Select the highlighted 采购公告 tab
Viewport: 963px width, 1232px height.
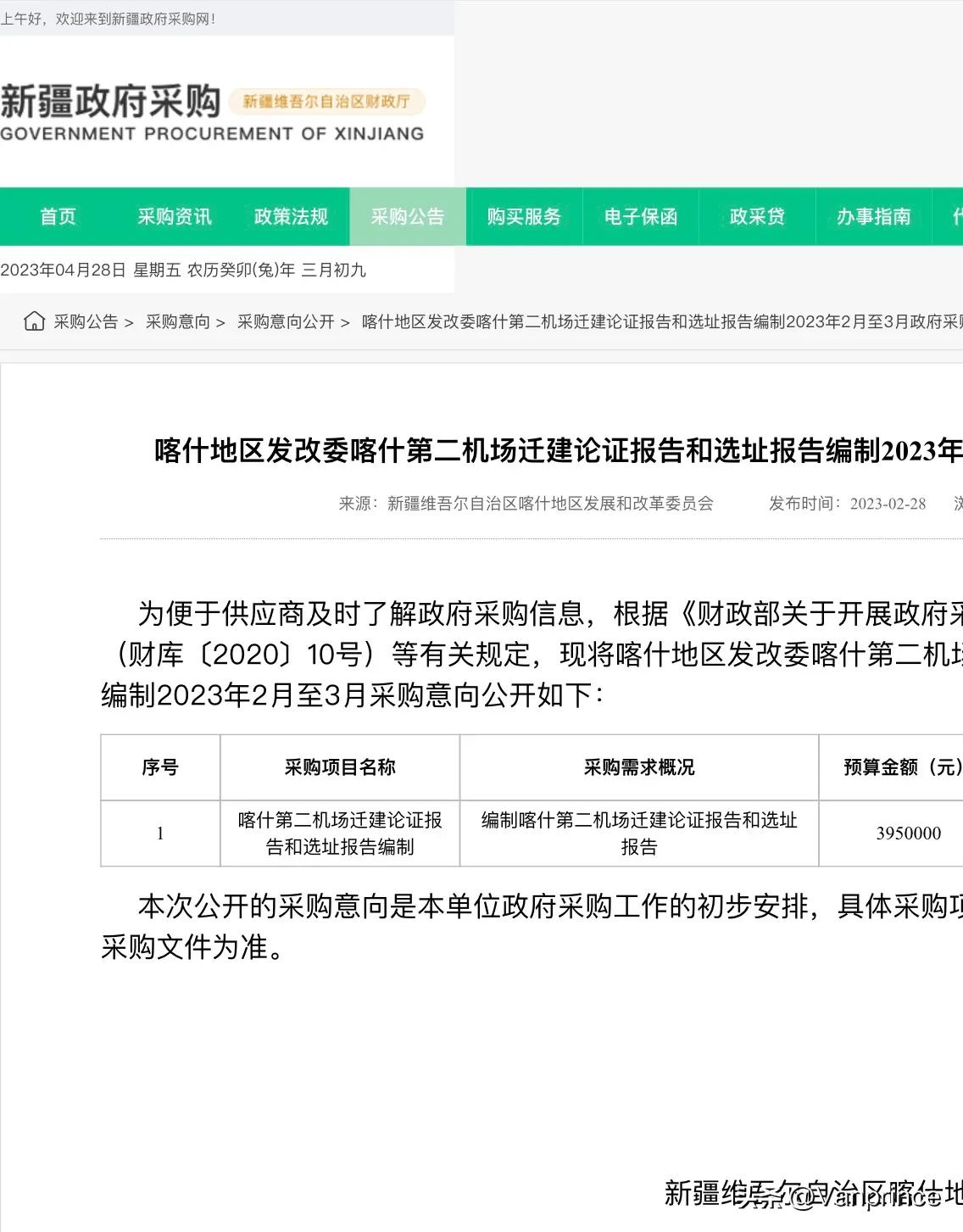point(407,217)
